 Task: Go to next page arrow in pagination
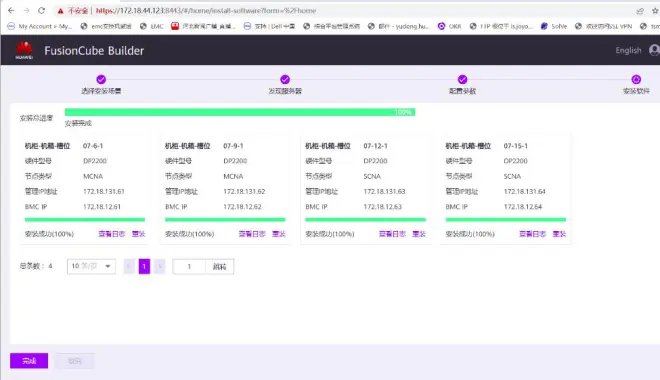click(160, 266)
